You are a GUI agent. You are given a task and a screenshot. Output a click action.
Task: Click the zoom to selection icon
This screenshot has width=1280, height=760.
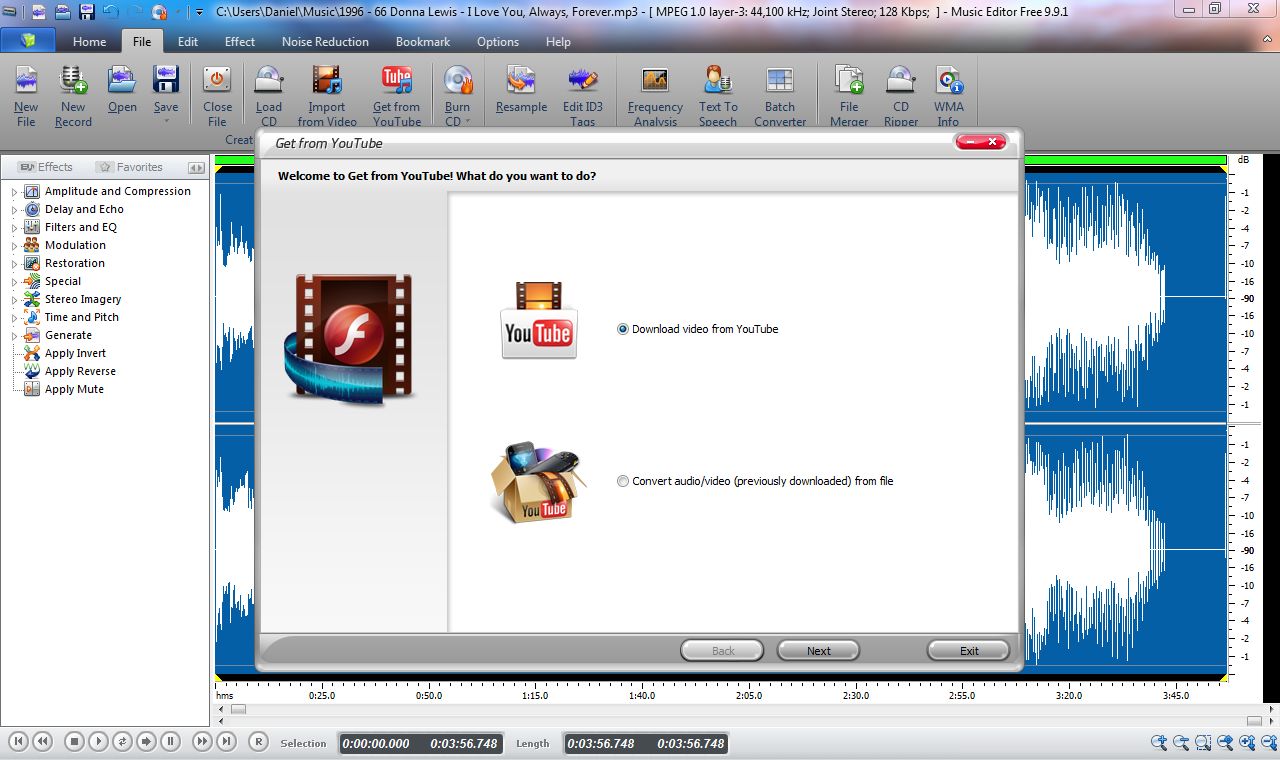click(1203, 742)
